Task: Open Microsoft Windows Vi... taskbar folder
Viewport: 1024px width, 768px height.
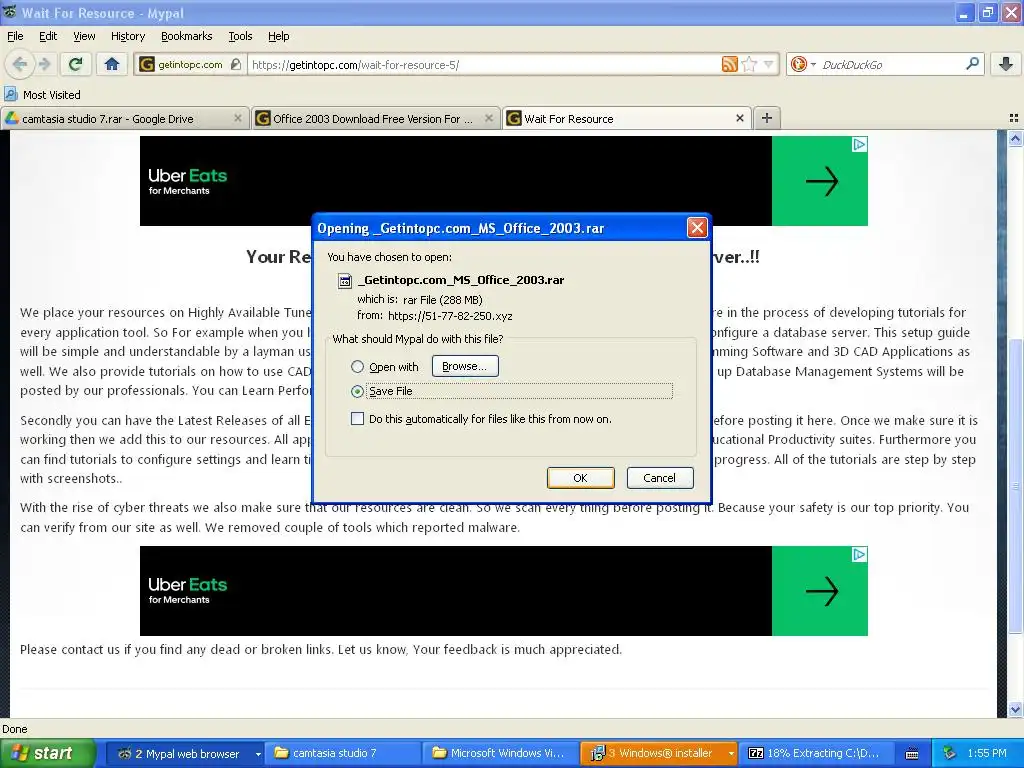Action: coord(500,753)
